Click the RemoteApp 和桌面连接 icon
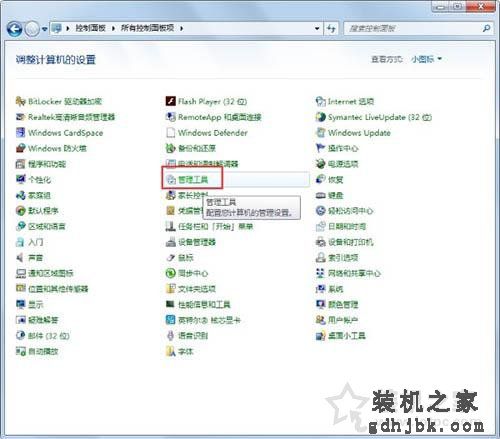Screen dimensions: 500x439 pyautogui.click(x=171, y=117)
